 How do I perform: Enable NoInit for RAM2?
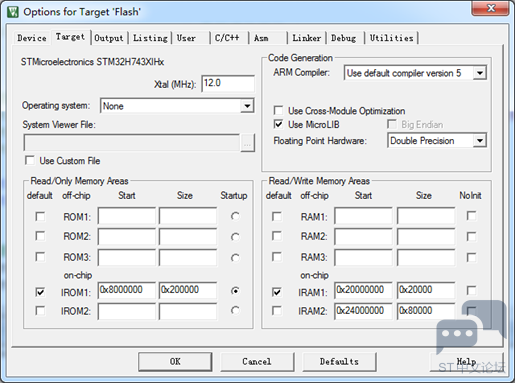(471, 237)
